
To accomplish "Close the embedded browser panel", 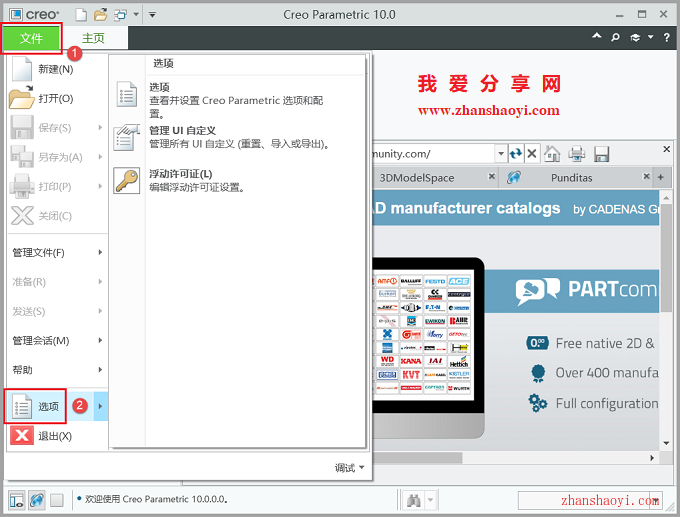I will tap(667, 149).
